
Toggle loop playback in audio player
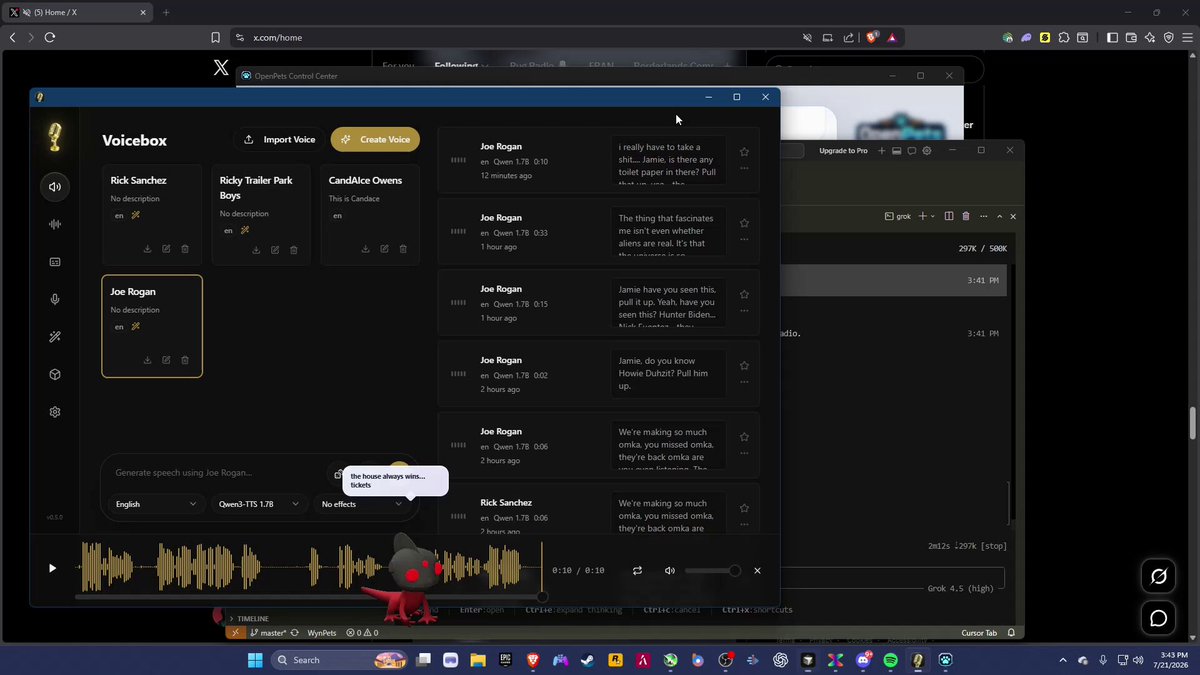(x=637, y=570)
